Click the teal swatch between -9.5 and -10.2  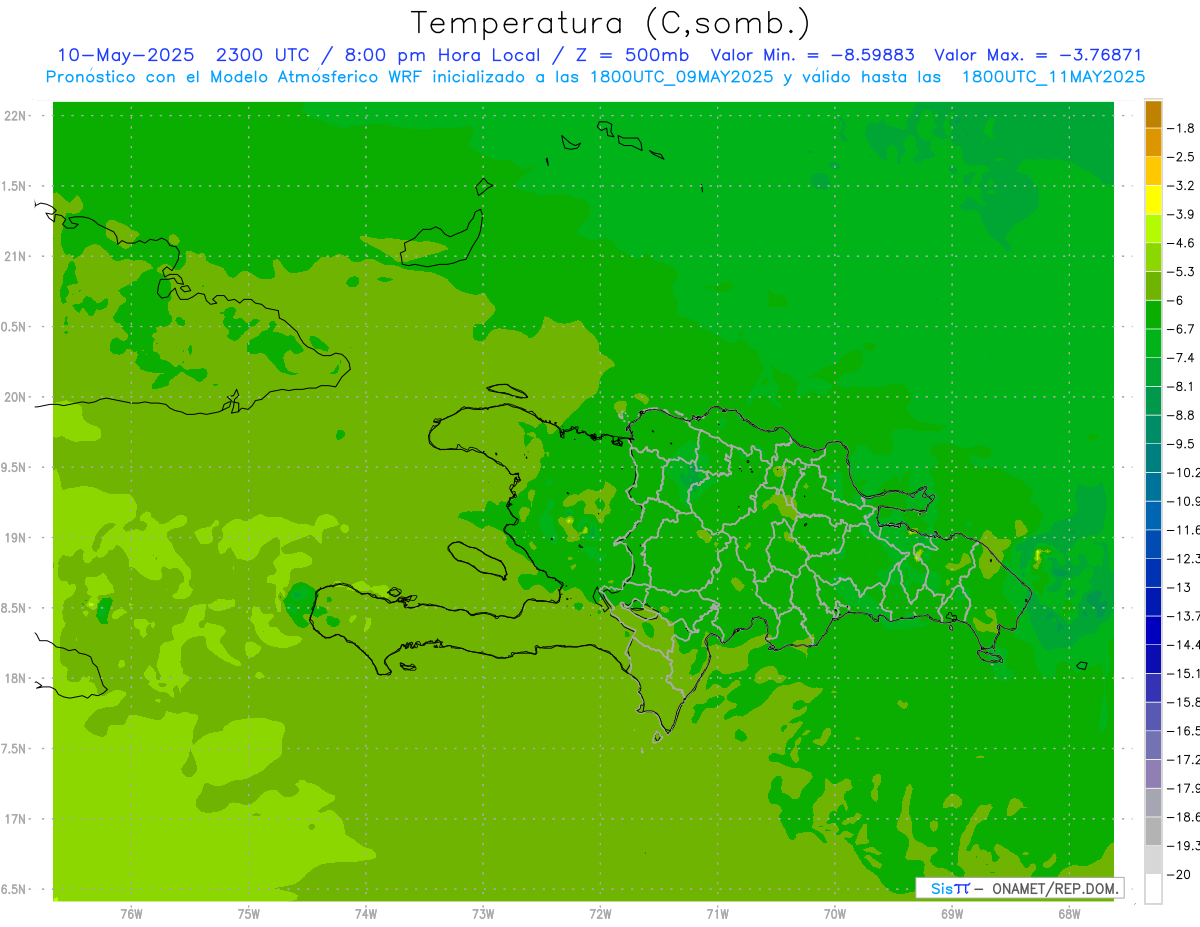(x=1153, y=458)
